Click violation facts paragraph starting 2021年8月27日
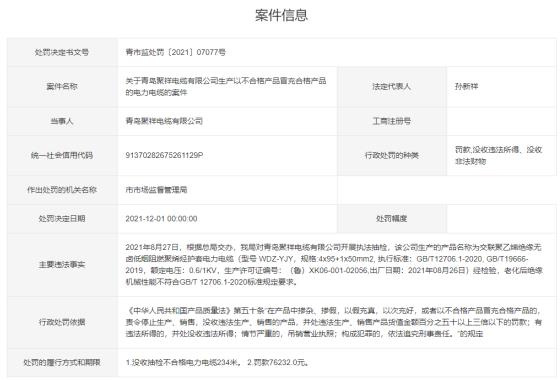Image resolution: width=560 pixels, height=380 pixels. click(x=334, y=265)
